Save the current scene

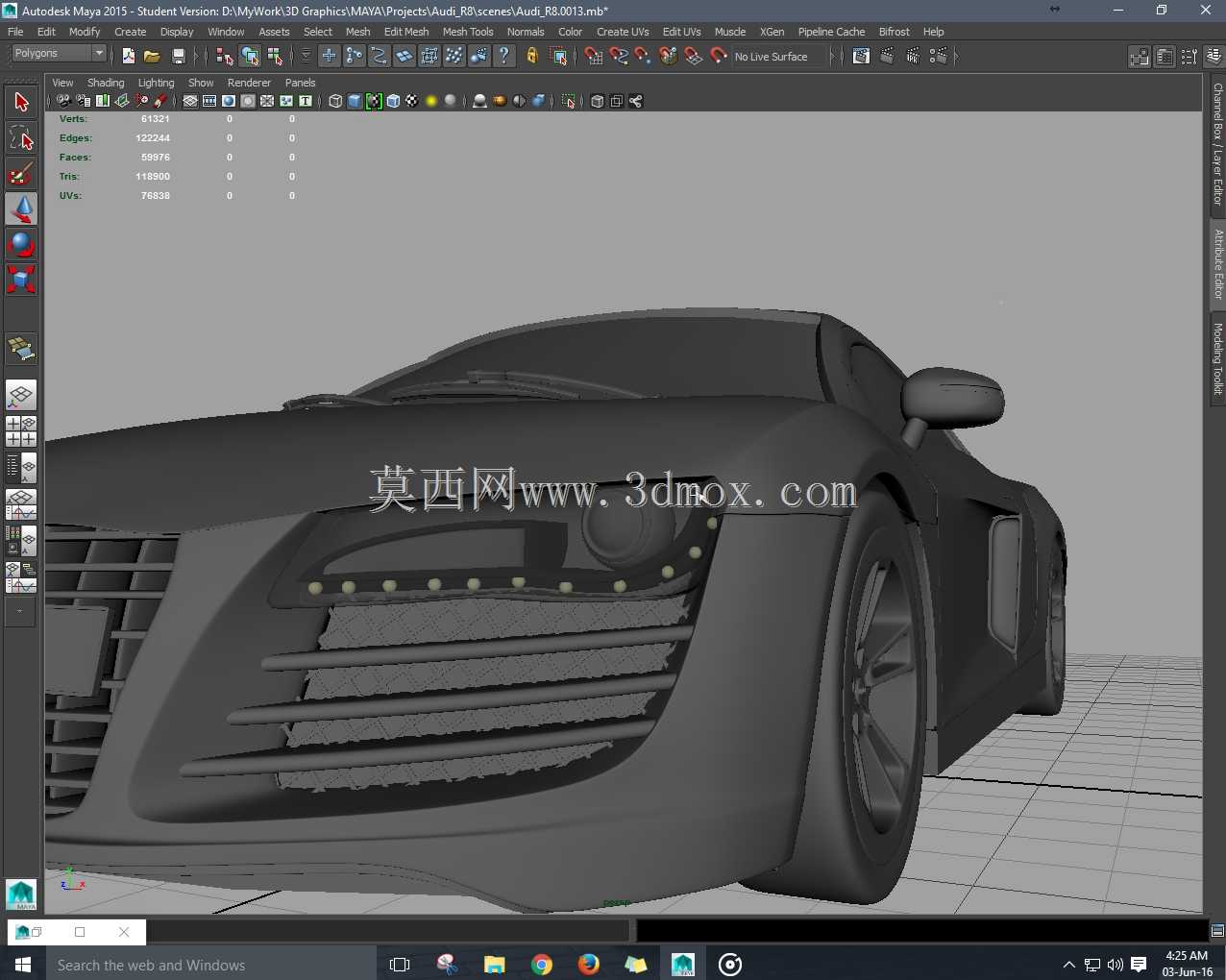point(178,57)
